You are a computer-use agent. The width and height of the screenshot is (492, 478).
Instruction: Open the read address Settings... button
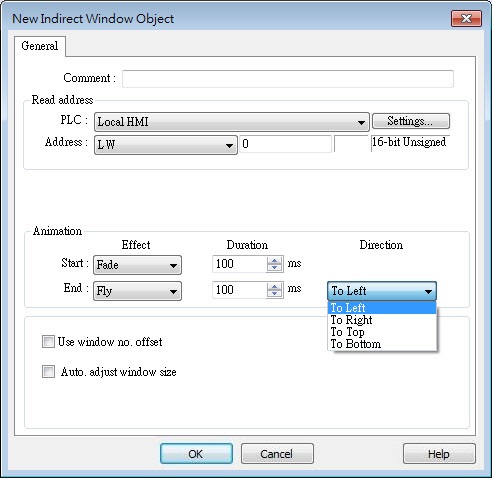[411, 121]
